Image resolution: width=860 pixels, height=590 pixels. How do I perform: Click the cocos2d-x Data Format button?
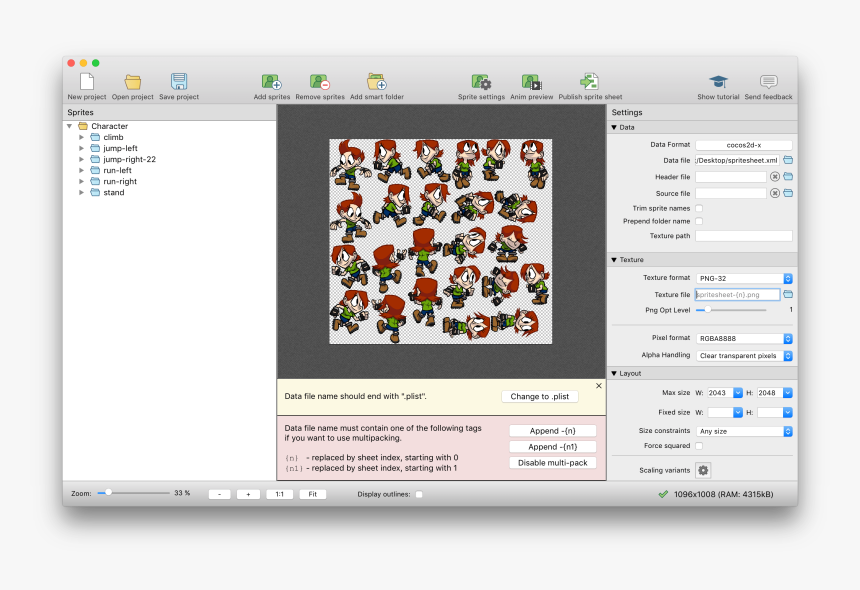(x=744, y=145)
